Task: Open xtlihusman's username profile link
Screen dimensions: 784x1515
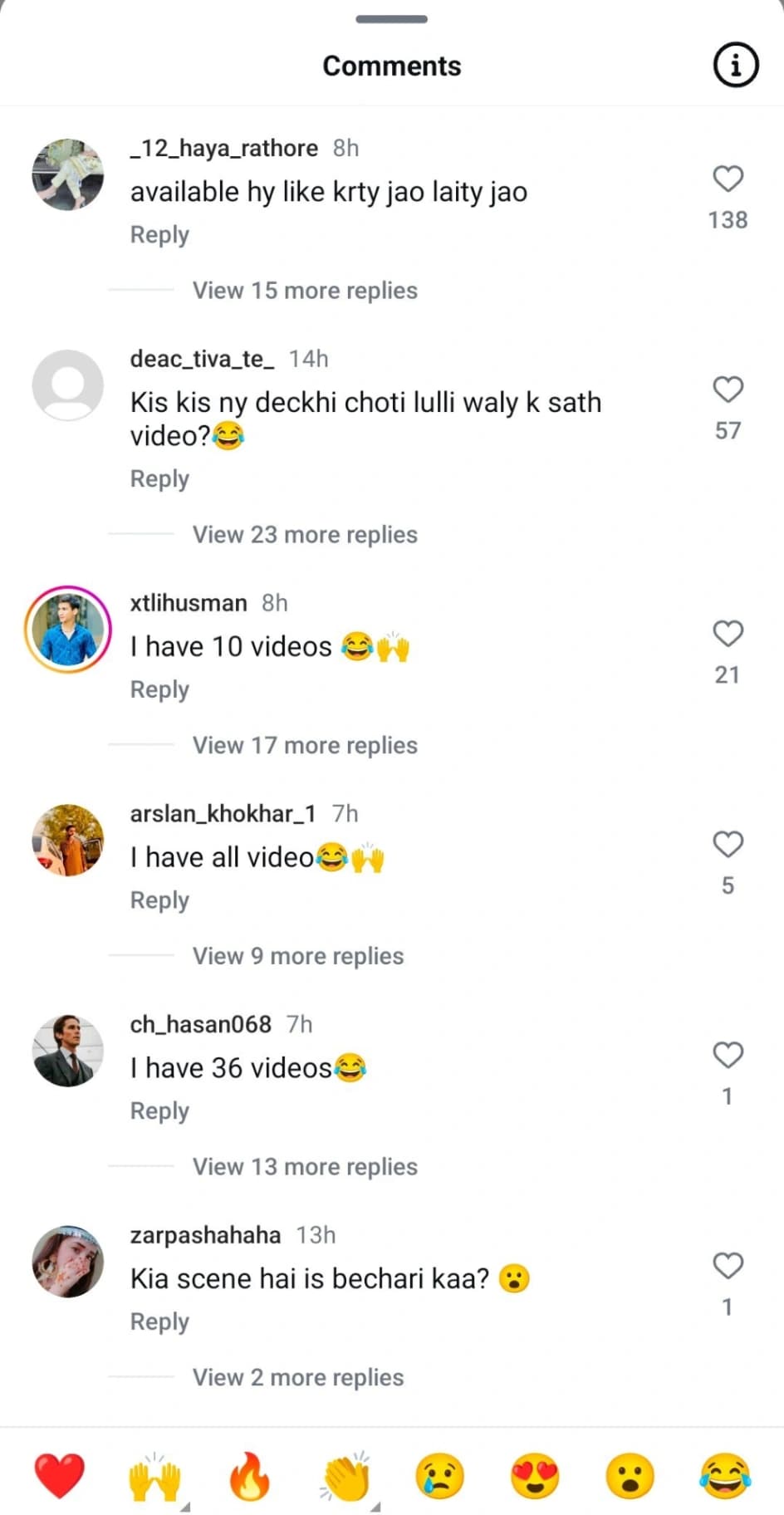Action: (189, 603)
